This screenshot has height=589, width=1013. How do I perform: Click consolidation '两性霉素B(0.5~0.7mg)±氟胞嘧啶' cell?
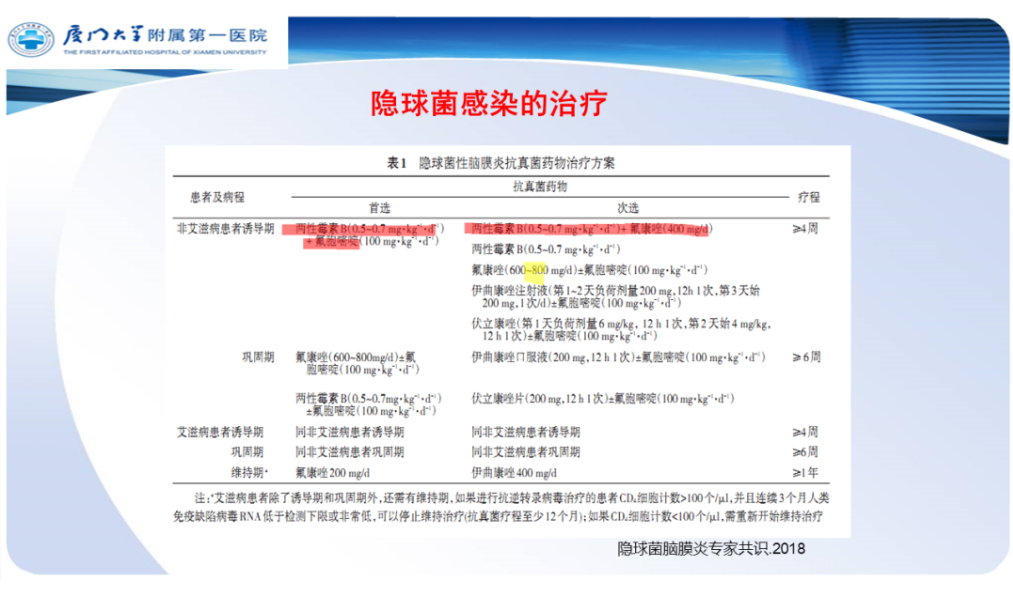368,405
